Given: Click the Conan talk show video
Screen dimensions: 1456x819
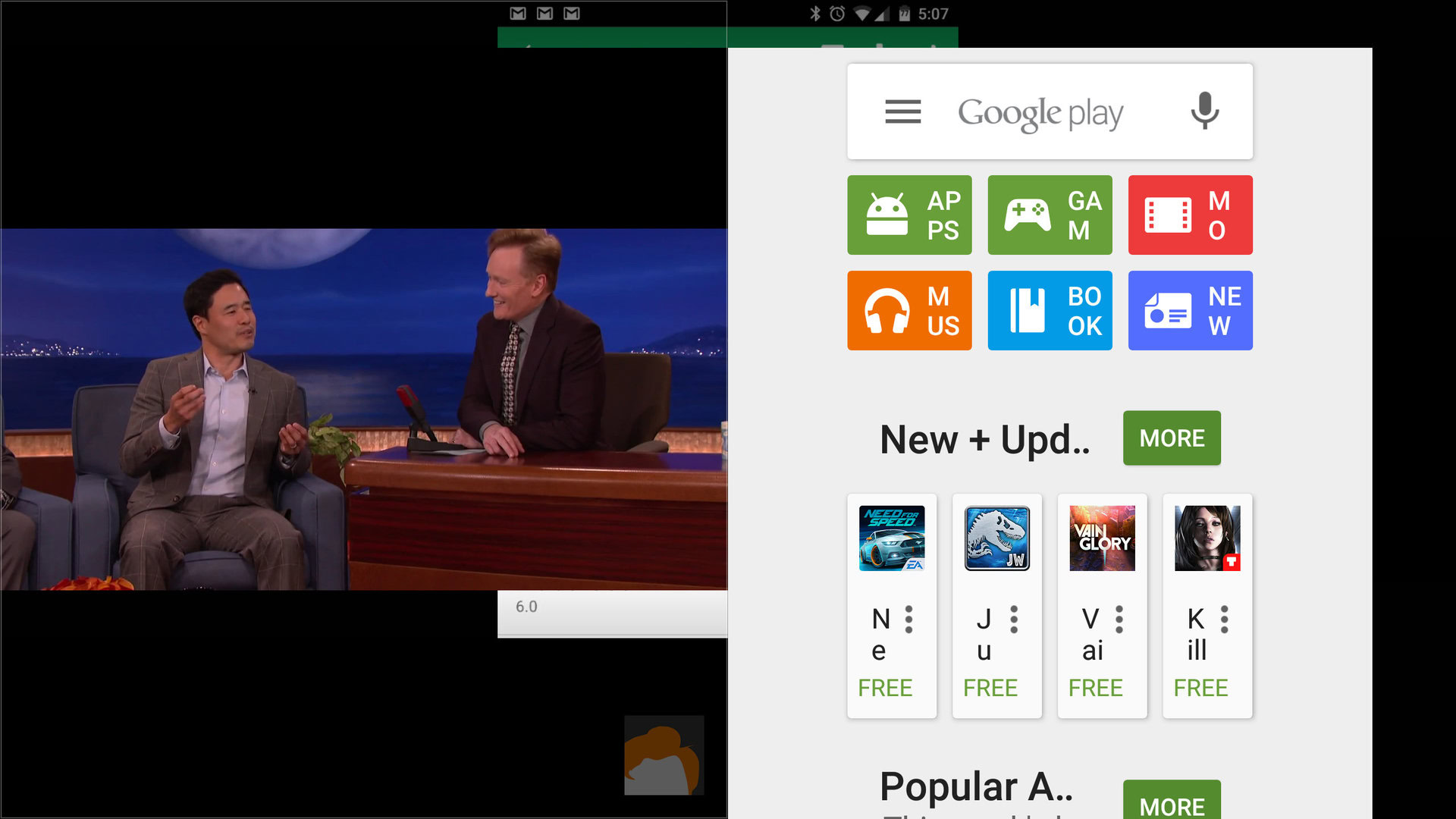Looking at the screenshot, I should pos(364,409).
